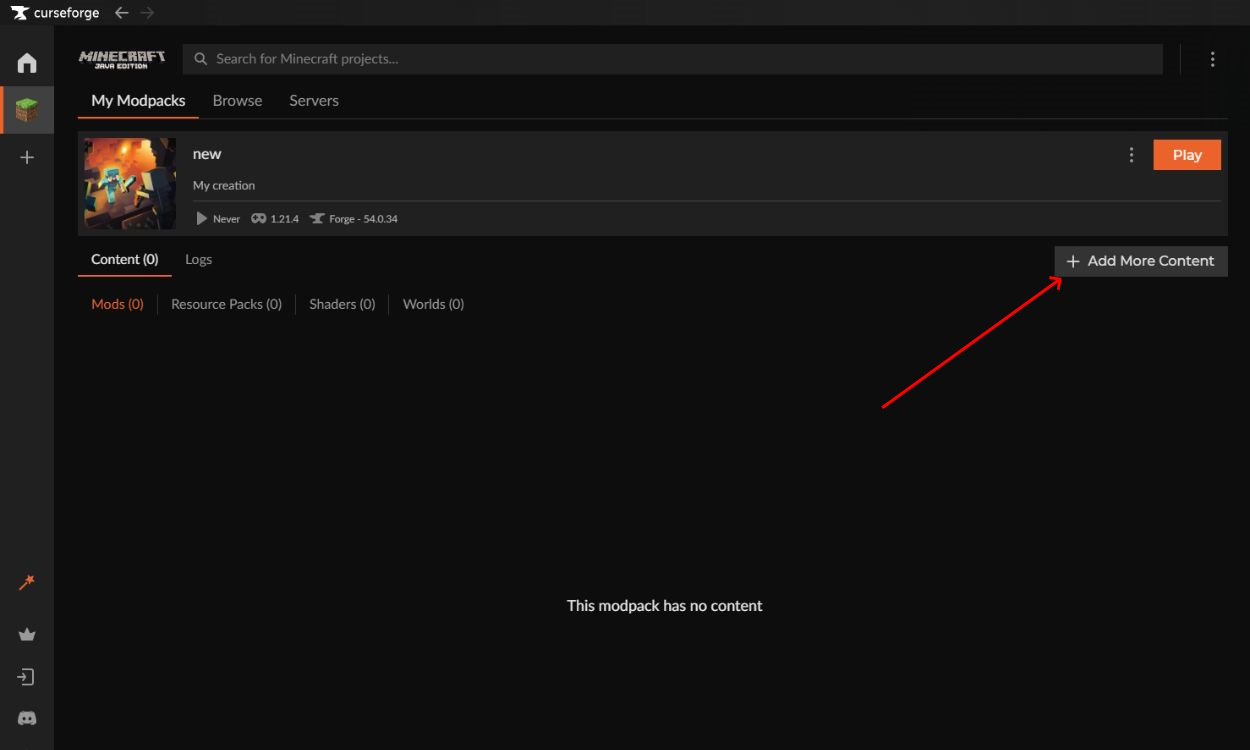The image size is (1250, 750).
Task: Select the Mods (0) filter
Action: pyautogui.click(x=117, y=304)
